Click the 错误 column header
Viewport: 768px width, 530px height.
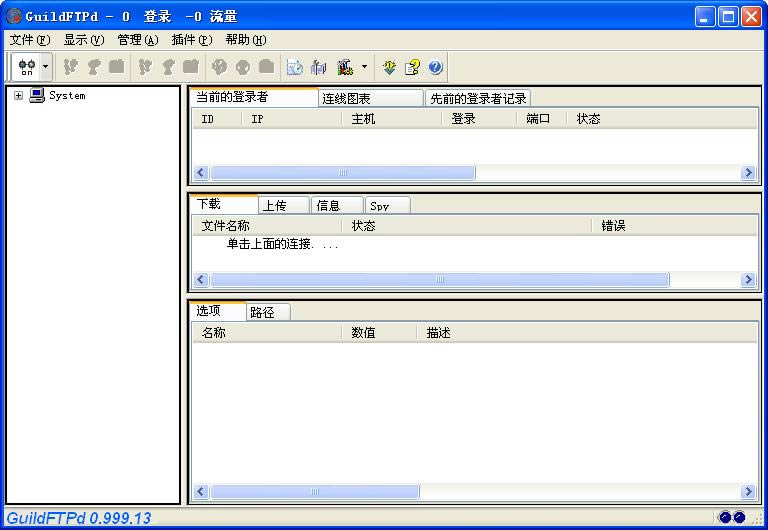[675, 226]
